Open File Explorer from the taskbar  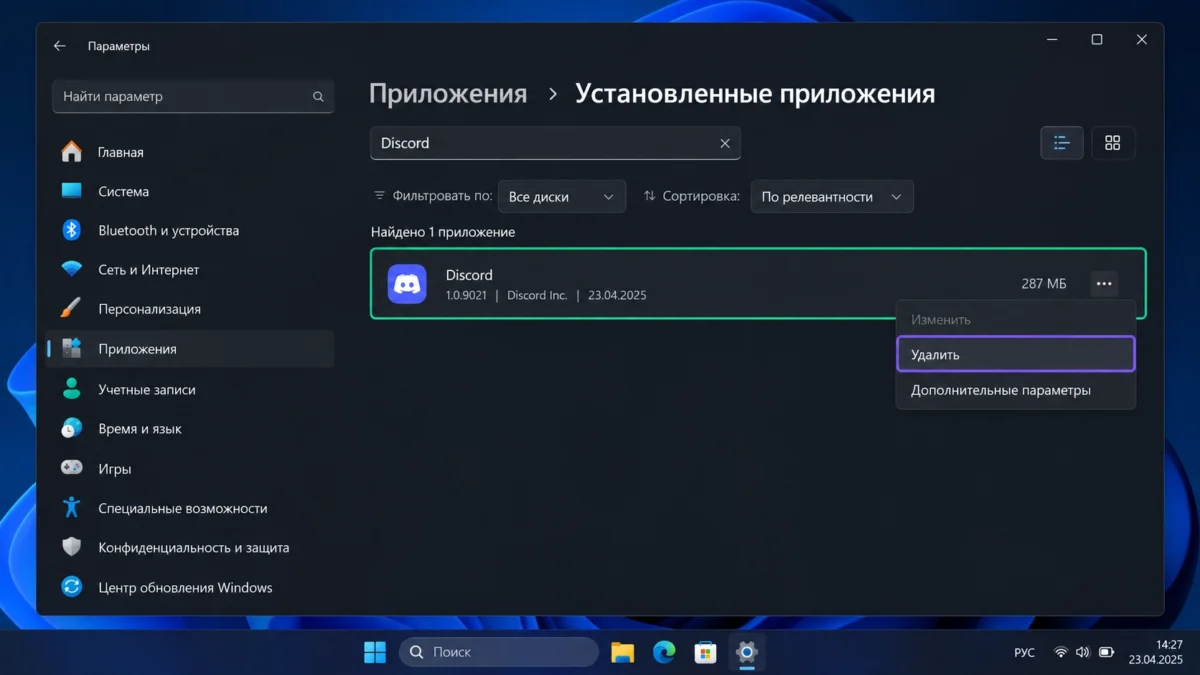click(623, 652)
